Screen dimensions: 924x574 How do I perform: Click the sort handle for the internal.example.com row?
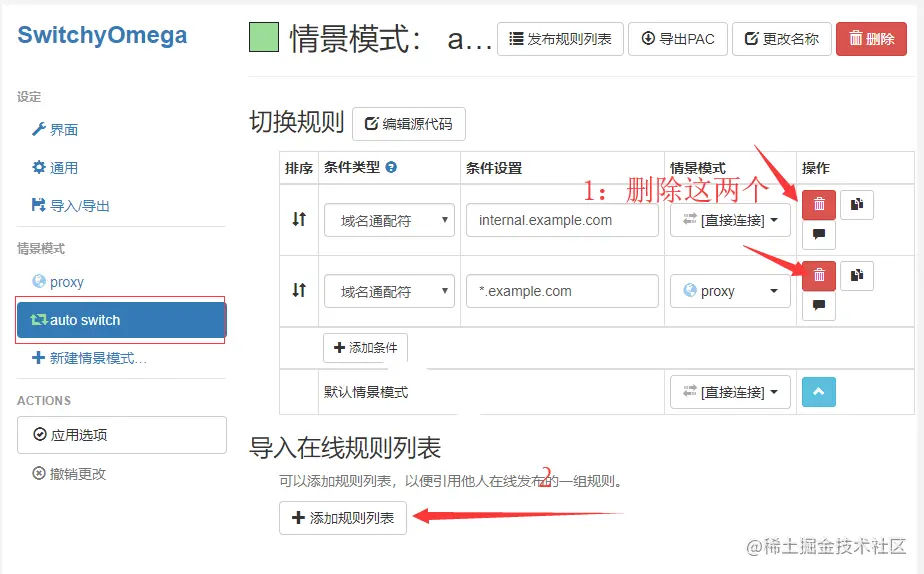[x=299, y=219]
